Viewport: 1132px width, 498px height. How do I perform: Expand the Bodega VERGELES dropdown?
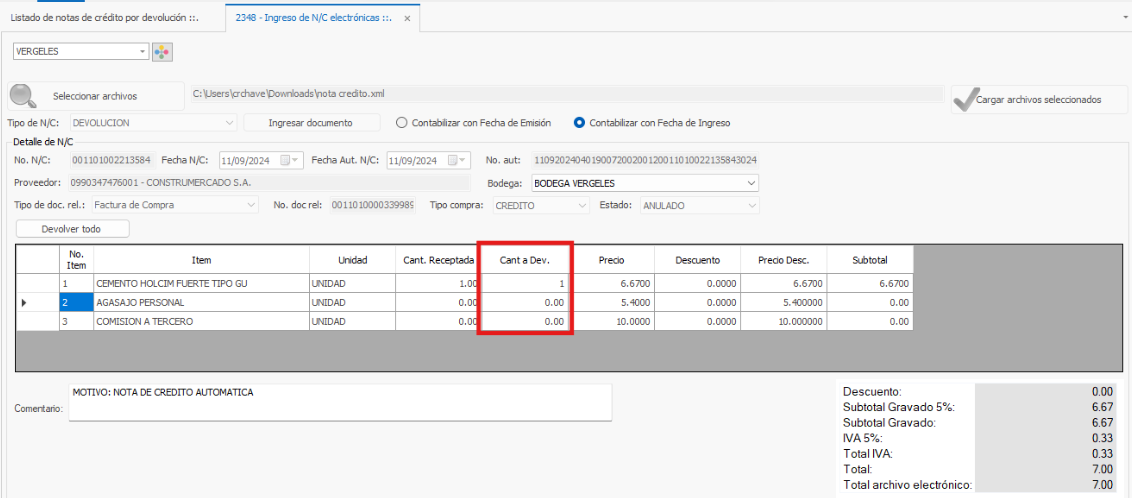pos(751,183)
